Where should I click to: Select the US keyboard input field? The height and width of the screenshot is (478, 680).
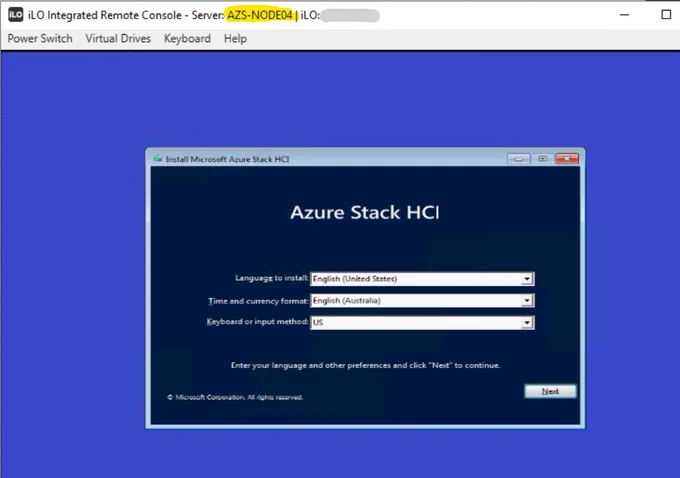tap(422, 323)
